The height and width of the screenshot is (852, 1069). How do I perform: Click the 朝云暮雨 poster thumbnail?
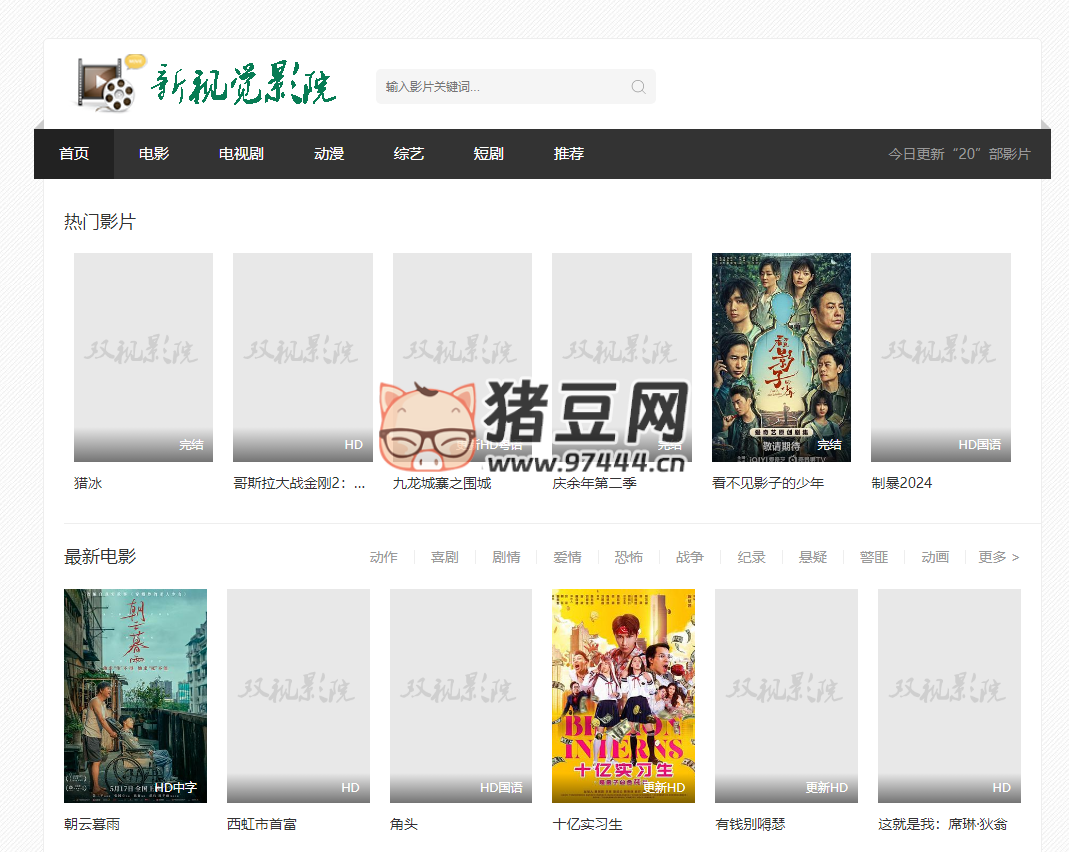click(135, 695)
